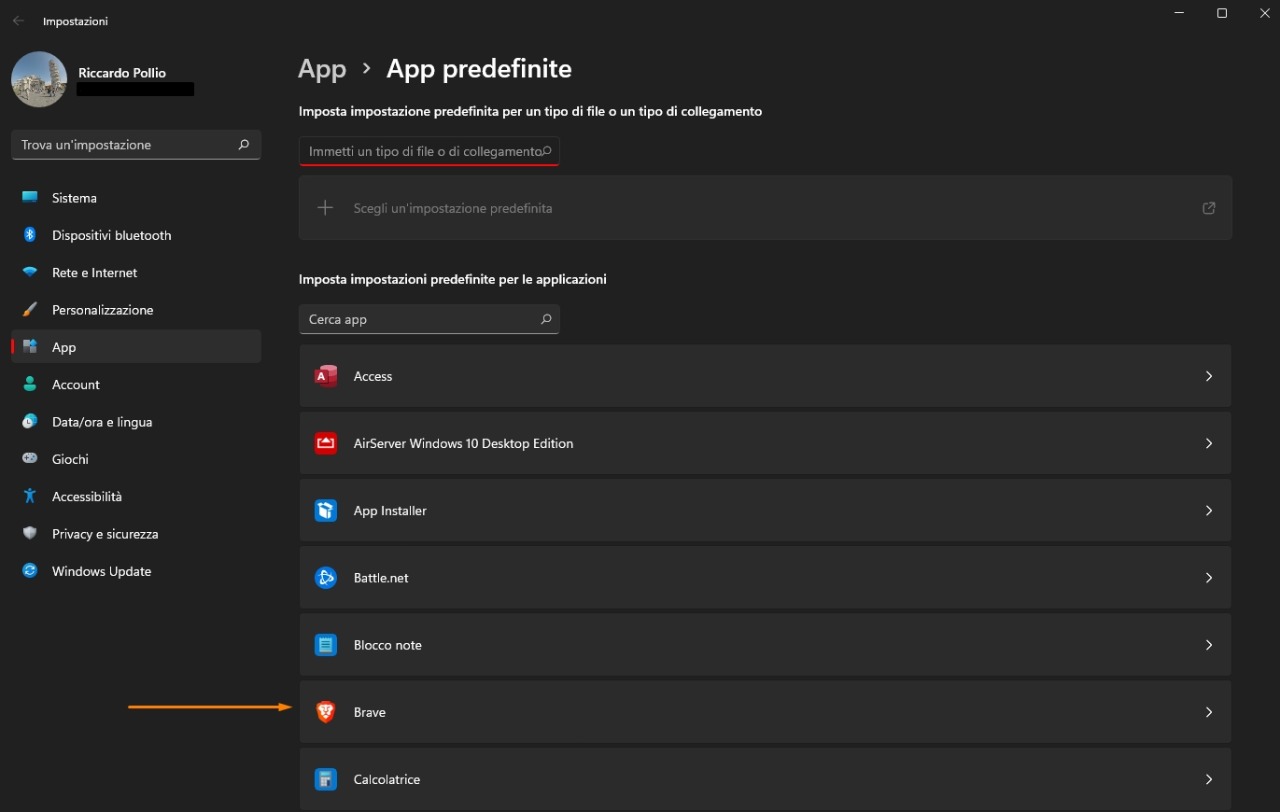This screenshot has height=812, width=1280.
Task: Open Personalizzazione settings
Action: coord(136,310)
